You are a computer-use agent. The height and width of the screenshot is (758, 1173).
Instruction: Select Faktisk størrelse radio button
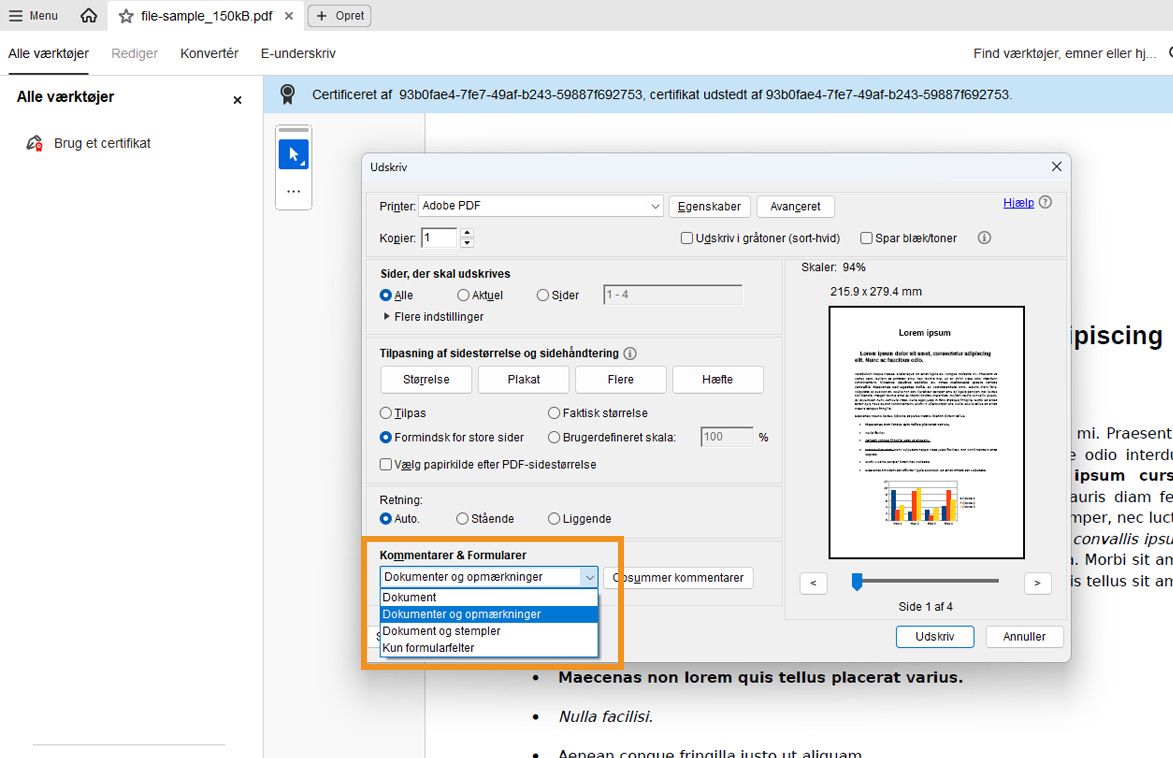coord(554,413)
